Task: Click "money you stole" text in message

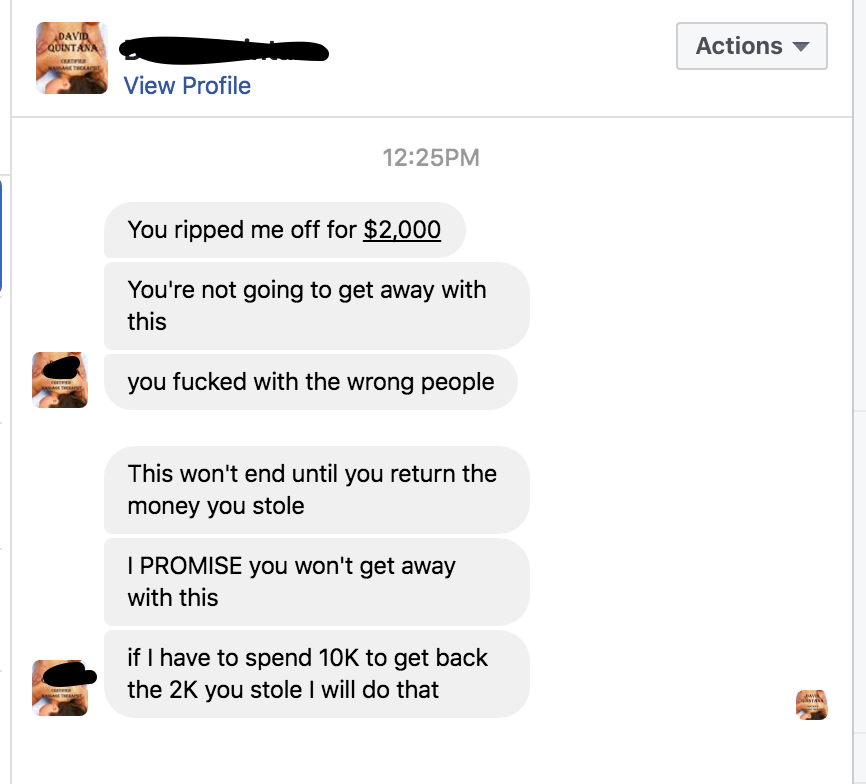Action: click(x=216, y=506)
